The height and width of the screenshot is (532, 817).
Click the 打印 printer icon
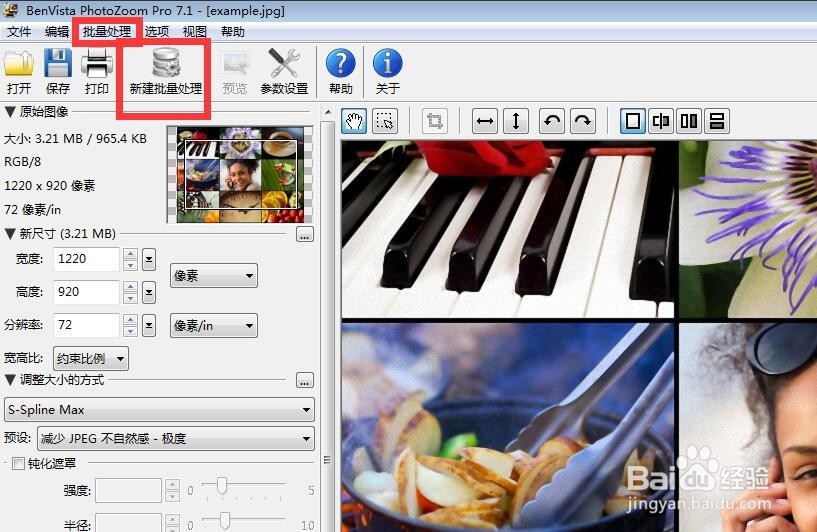tap(97, 71)
